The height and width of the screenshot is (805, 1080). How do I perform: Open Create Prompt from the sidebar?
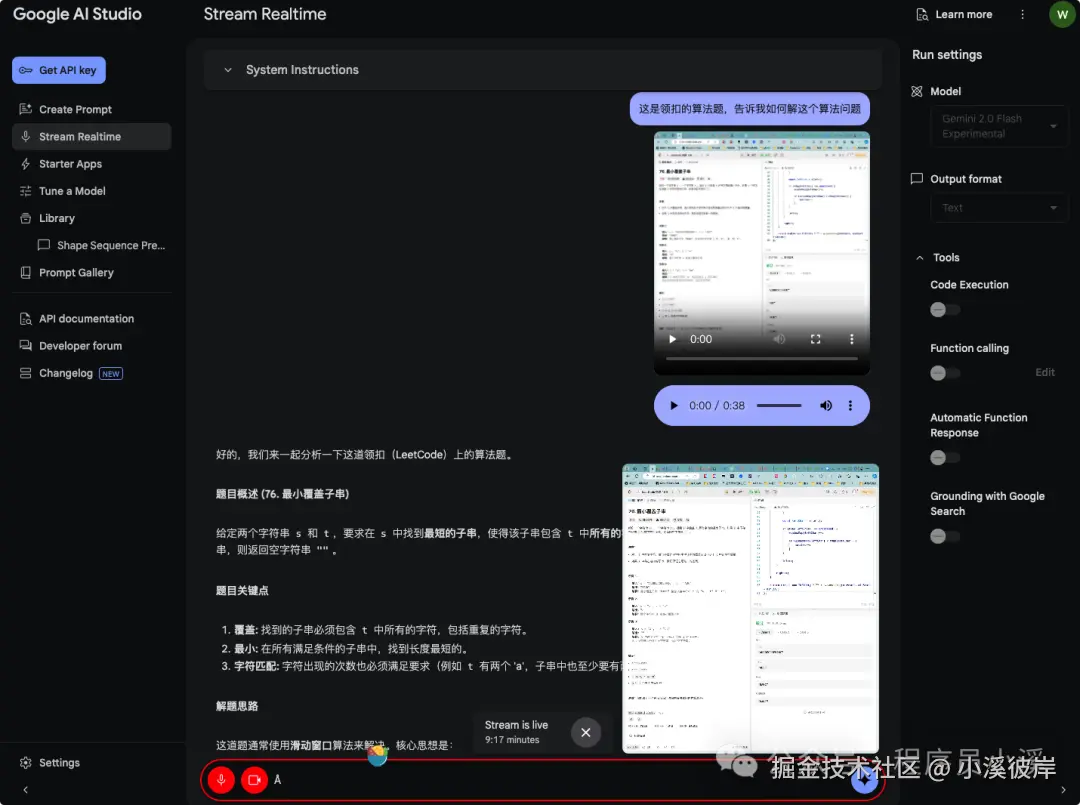point(75,109)
